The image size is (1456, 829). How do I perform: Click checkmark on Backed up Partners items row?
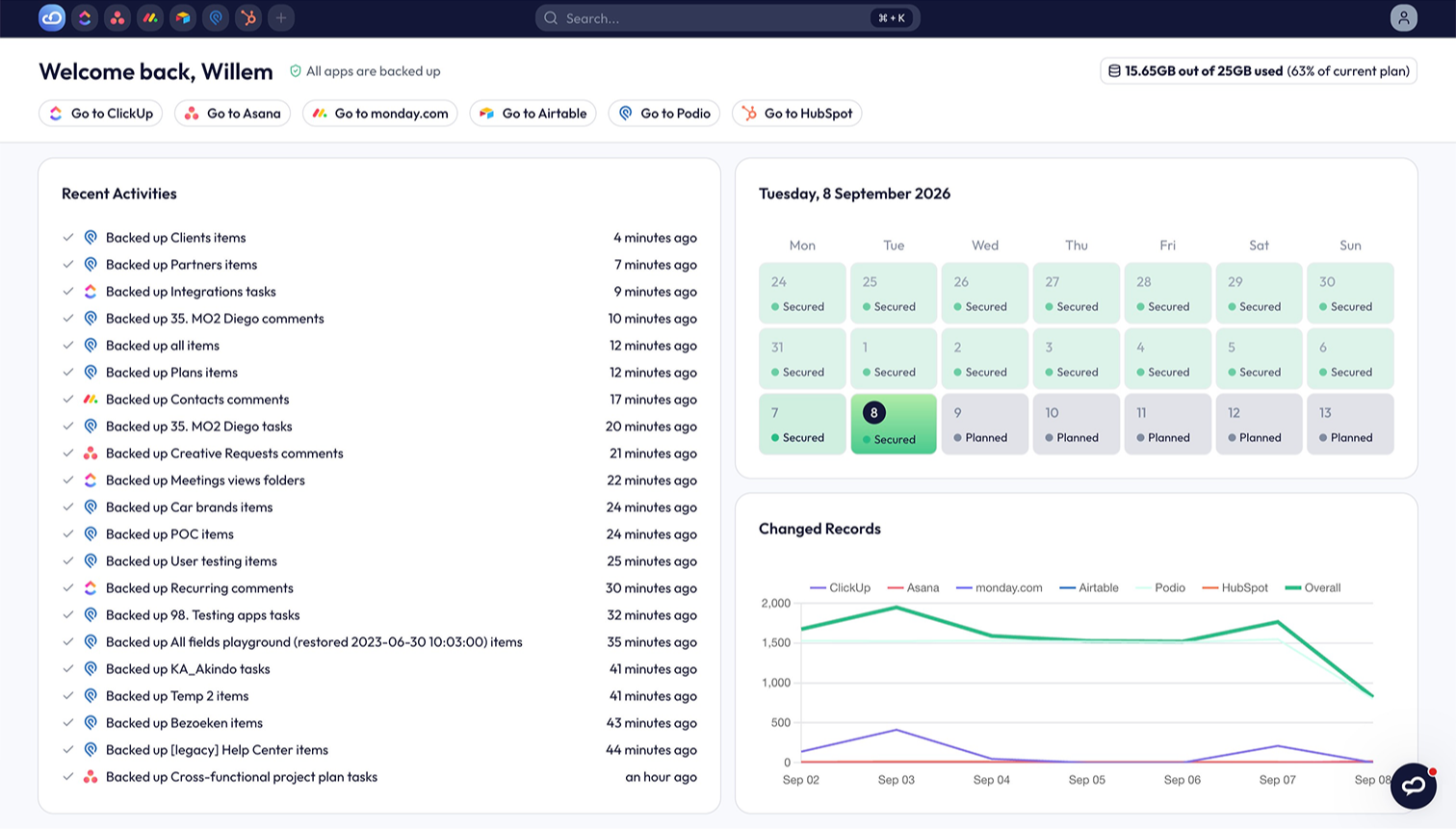68,264
